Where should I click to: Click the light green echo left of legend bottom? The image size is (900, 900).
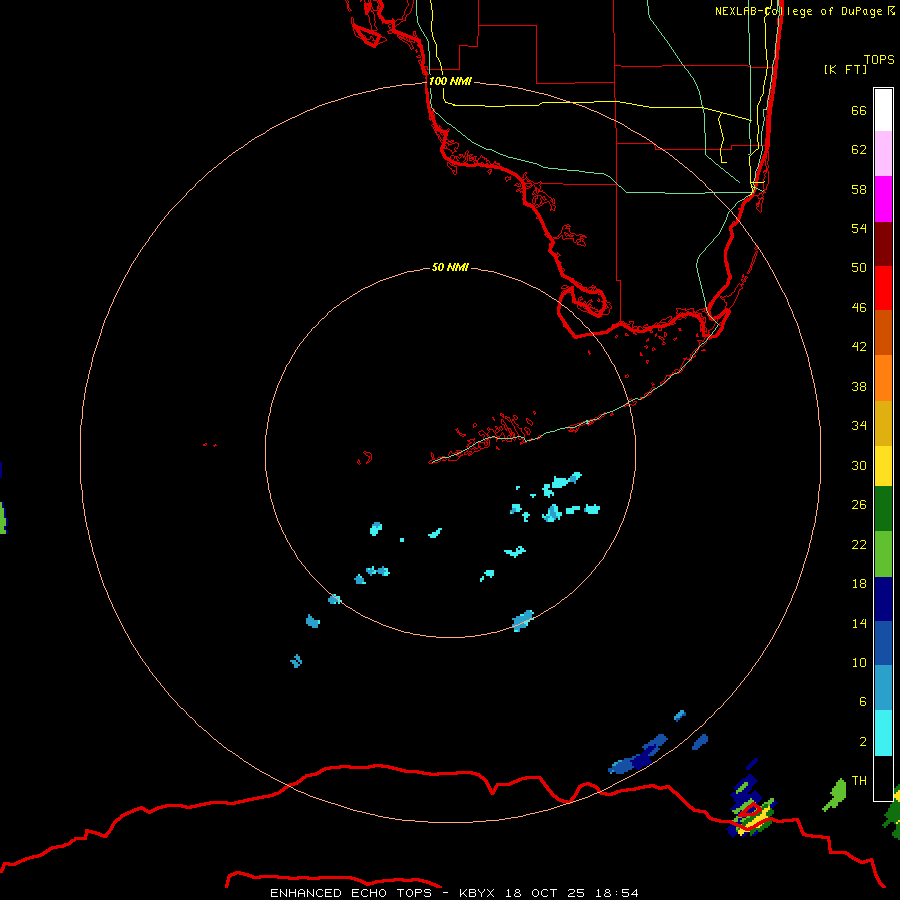point(836,795)
